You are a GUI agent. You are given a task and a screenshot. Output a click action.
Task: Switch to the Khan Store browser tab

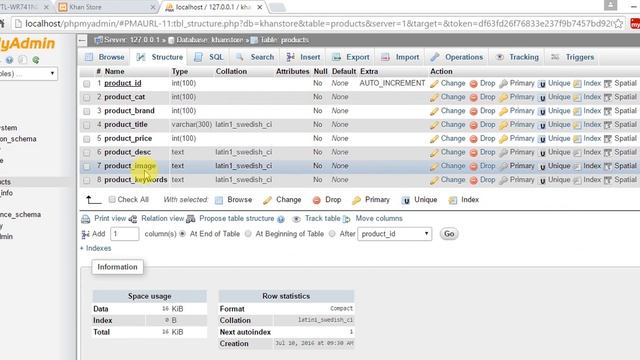(x=106, y=7)
